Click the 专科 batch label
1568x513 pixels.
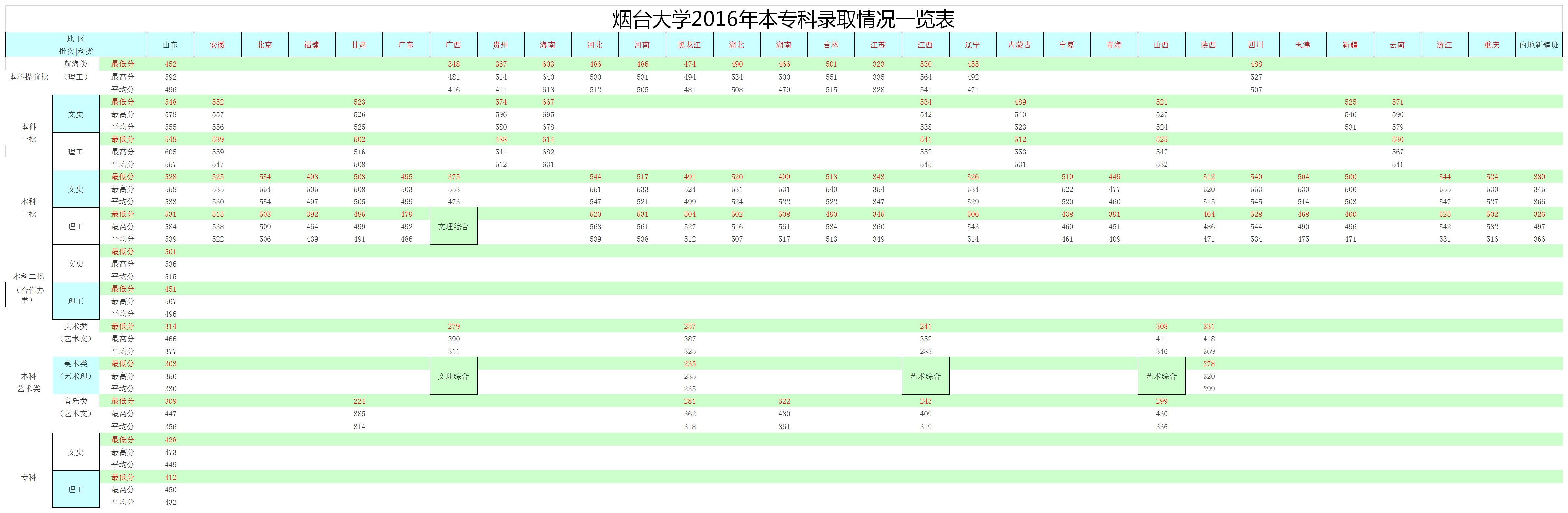point(29,477)
